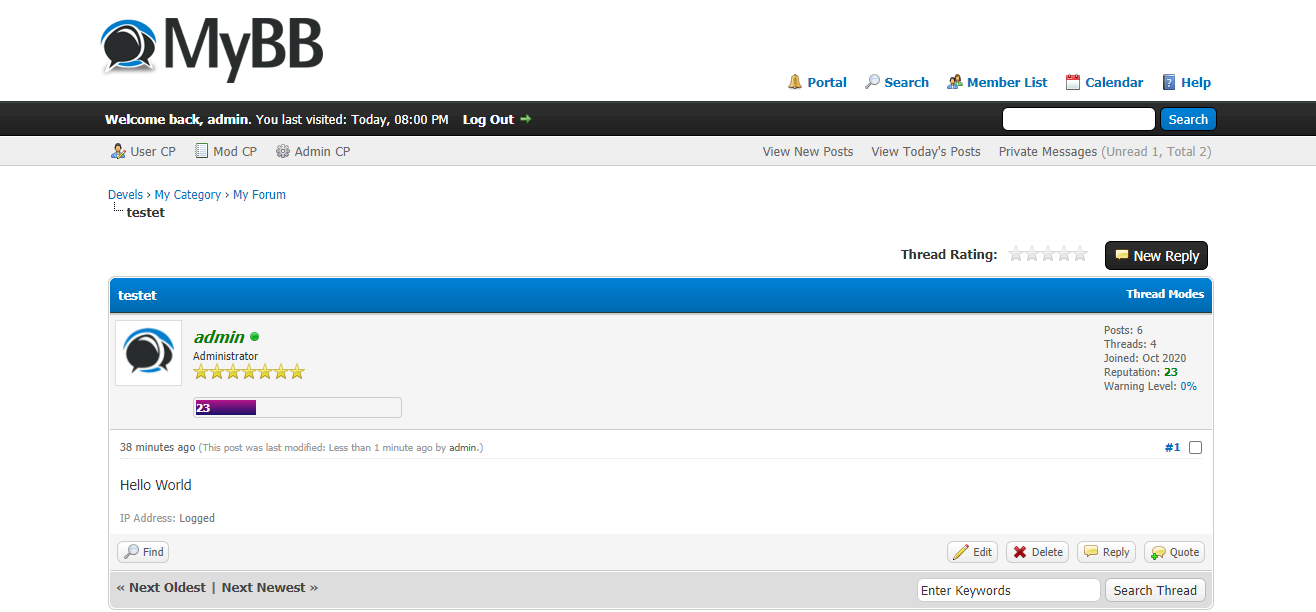The width and height of the screenshot is (1316, 612).
Task: Click the Edit post button
Action: point(972,552)
